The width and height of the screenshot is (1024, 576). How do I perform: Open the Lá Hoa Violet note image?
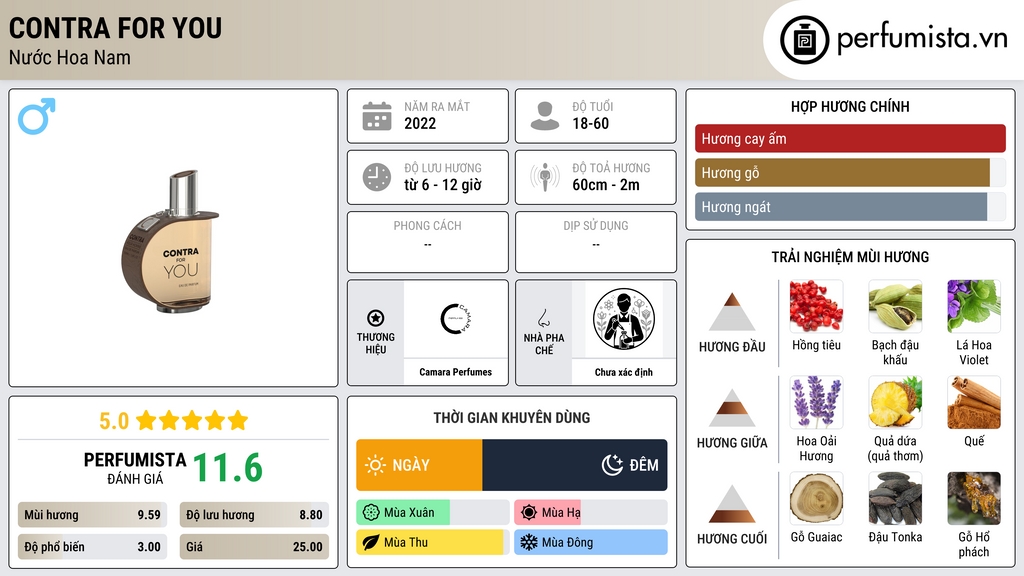974,306
